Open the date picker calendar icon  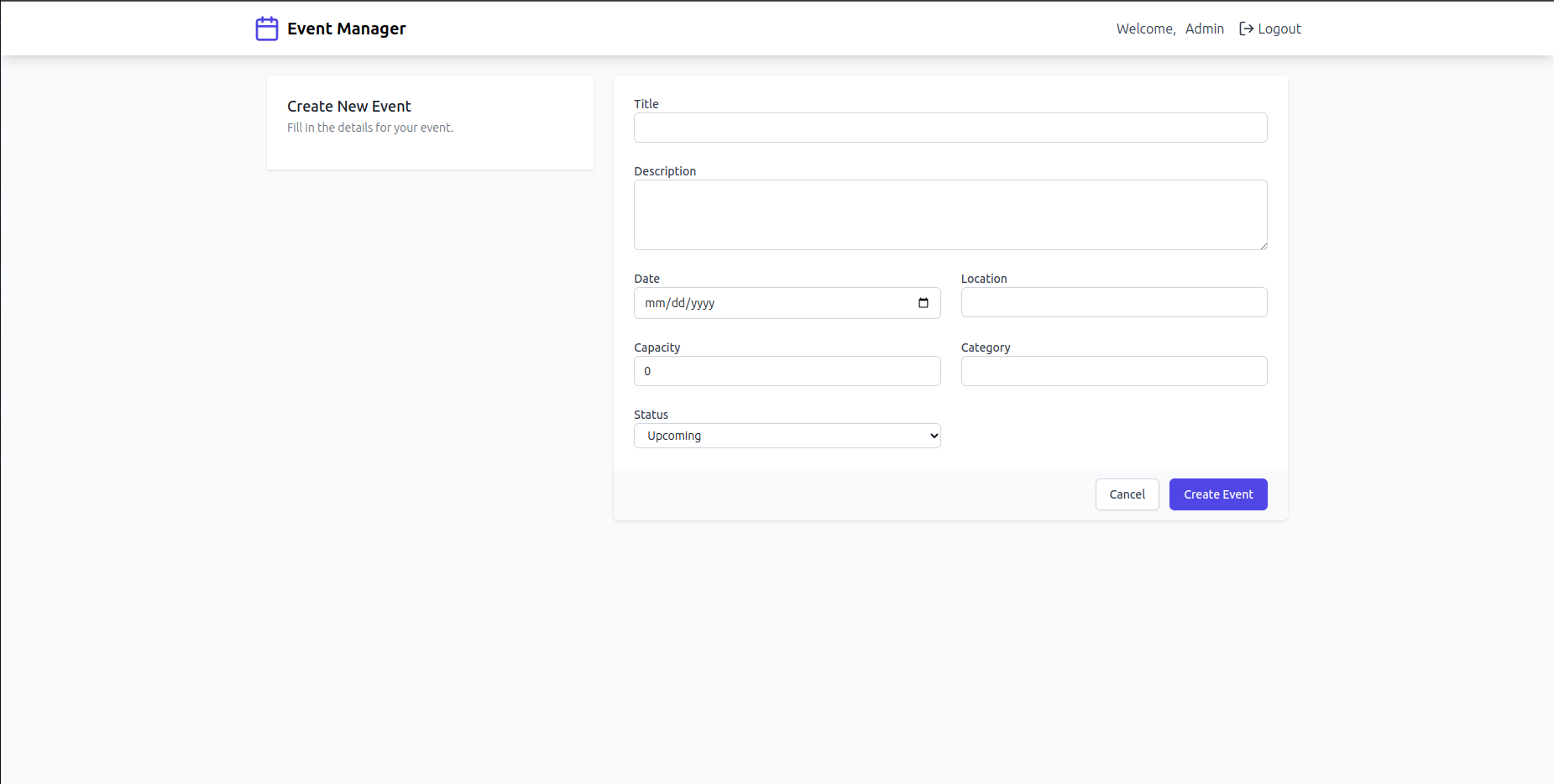click(x=924, y=303)
